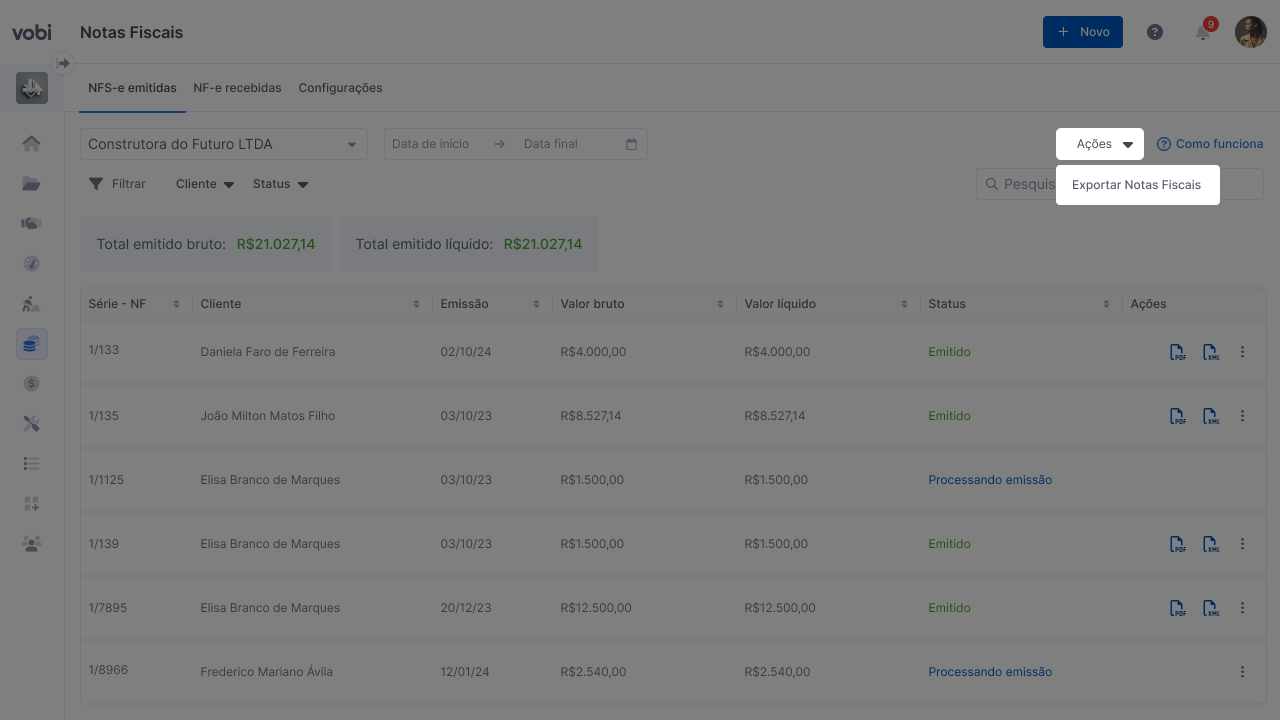Download XML for invoice 1/7895
Screen dimensions: 1280x720
pyautogui.click(x=1211, y=608)
